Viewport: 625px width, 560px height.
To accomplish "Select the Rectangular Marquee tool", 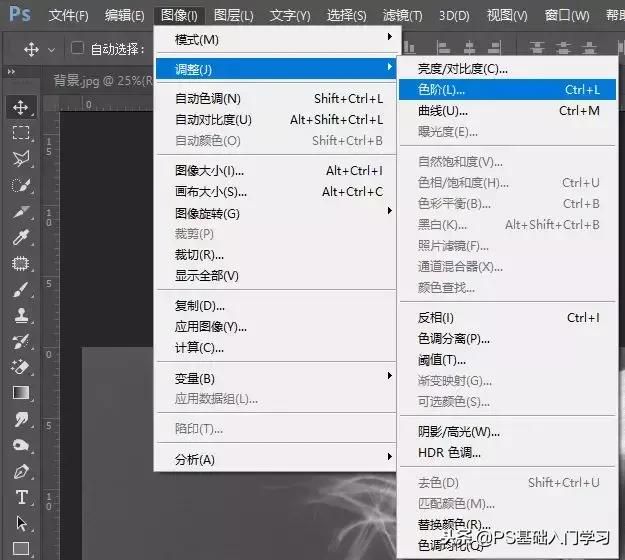I will [20, 133].
